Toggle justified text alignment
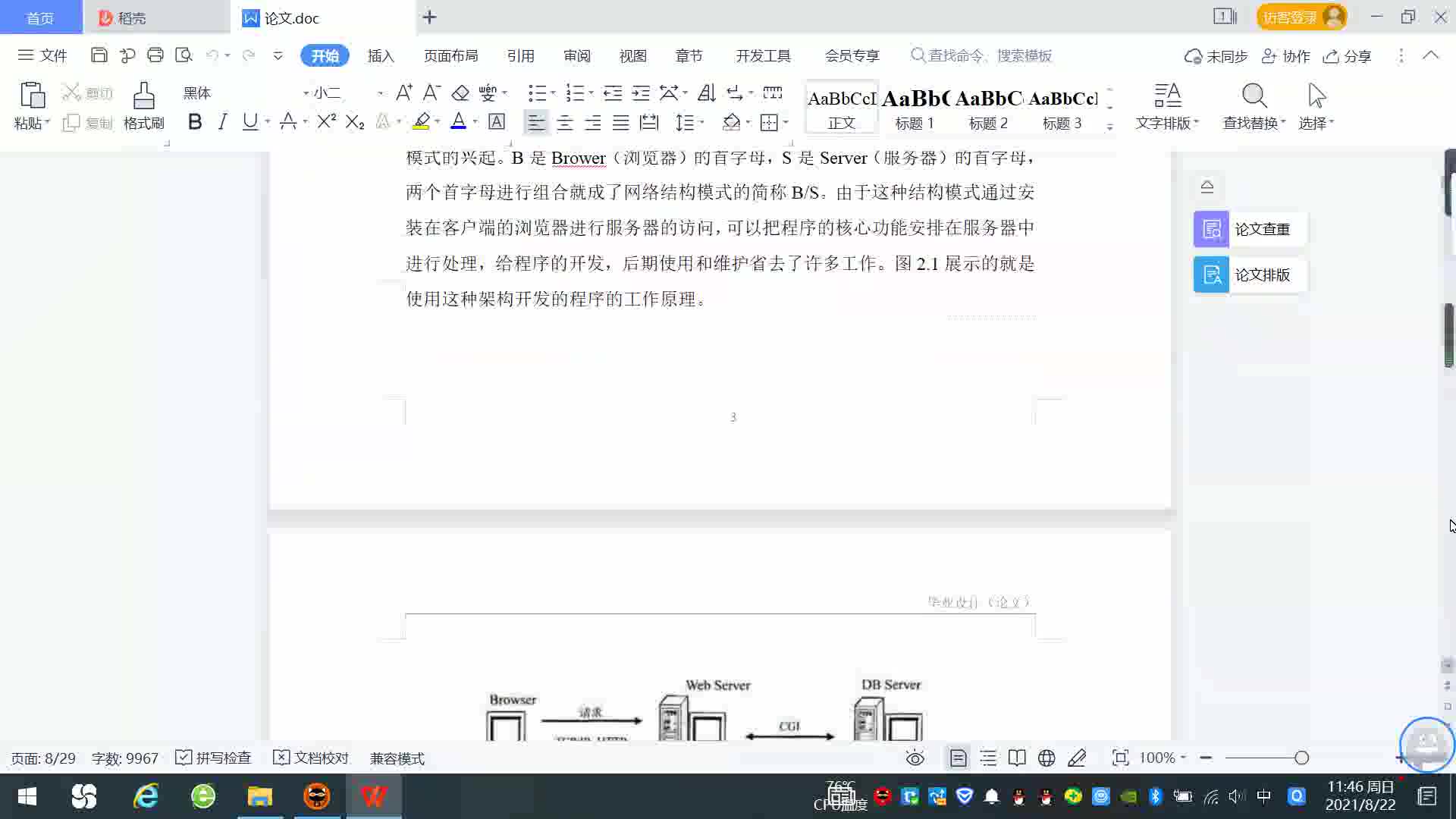This screenshot has height=819, width=1456. pyautogui.click(x=621, y=121)
